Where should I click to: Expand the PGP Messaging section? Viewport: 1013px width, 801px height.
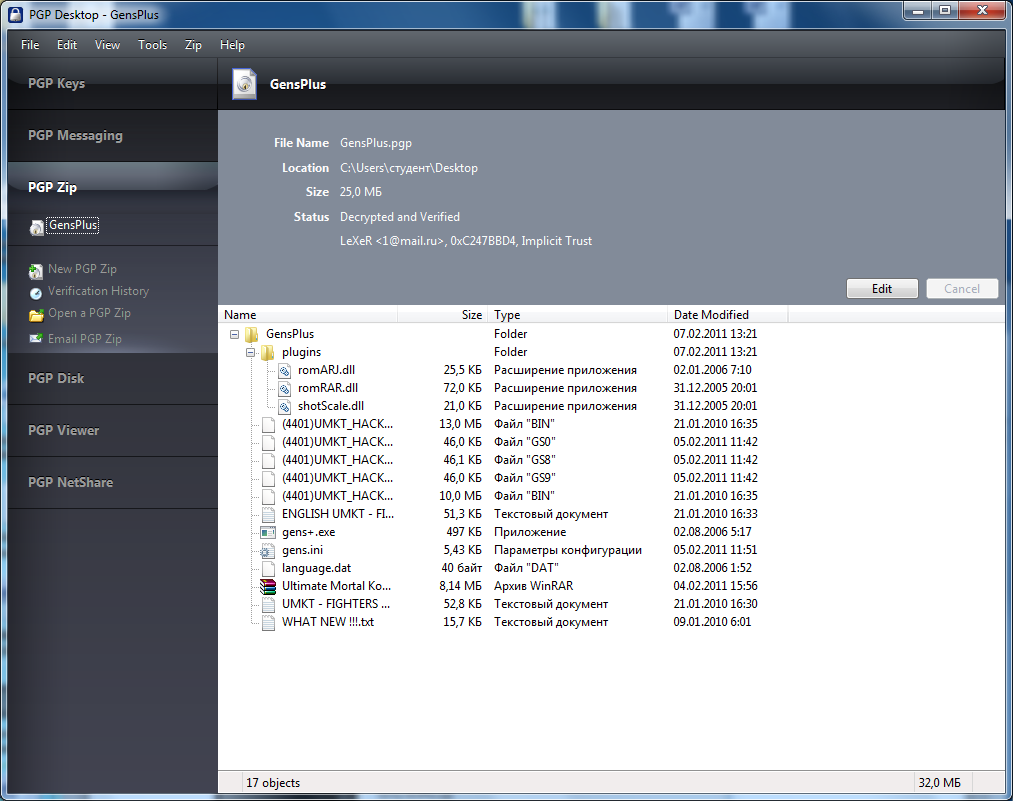point(112,136)
